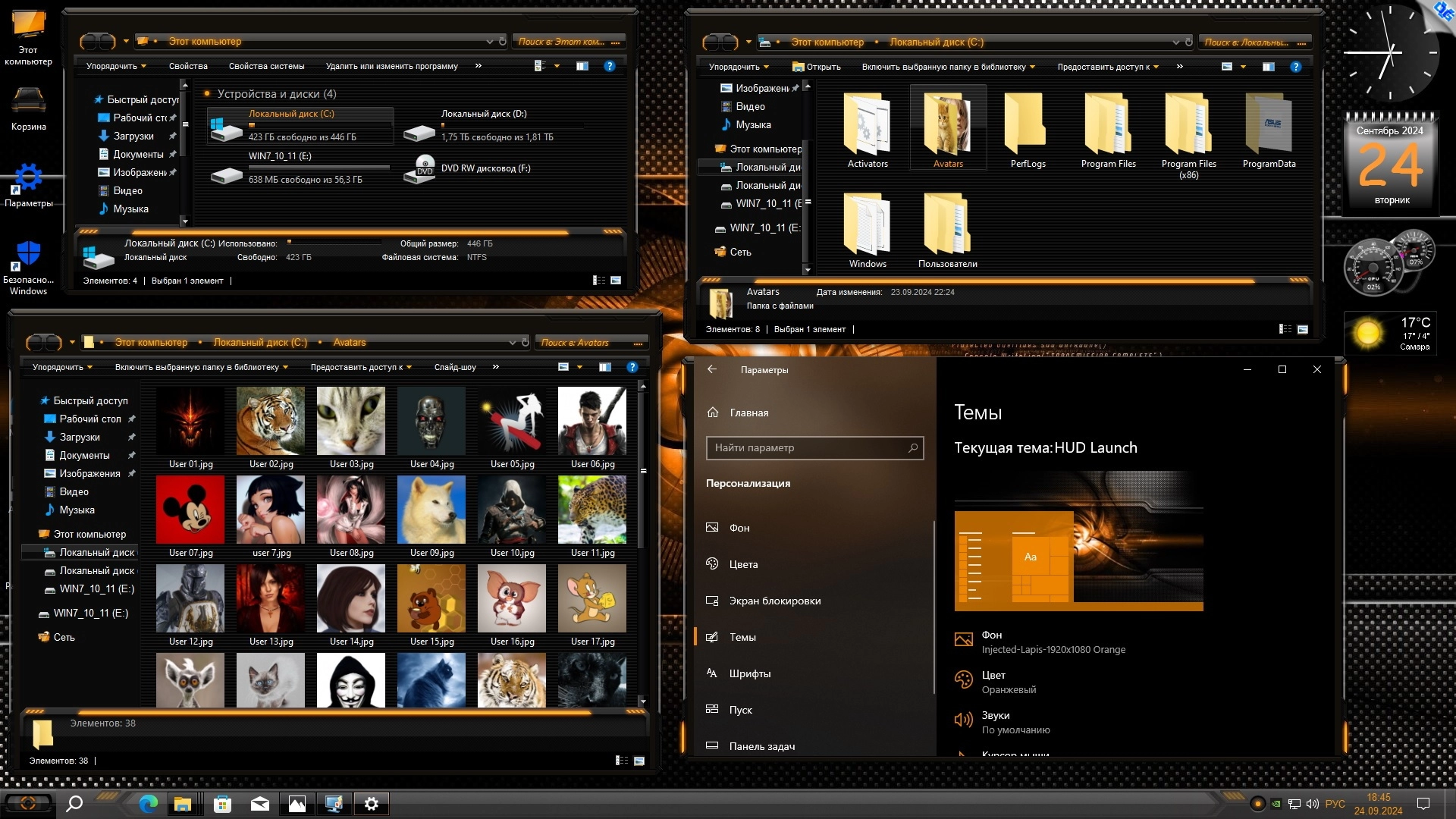Open the Microsoft Store taskbar icon
Screen dimensions: 1456x819
click(x=222, y=804)
